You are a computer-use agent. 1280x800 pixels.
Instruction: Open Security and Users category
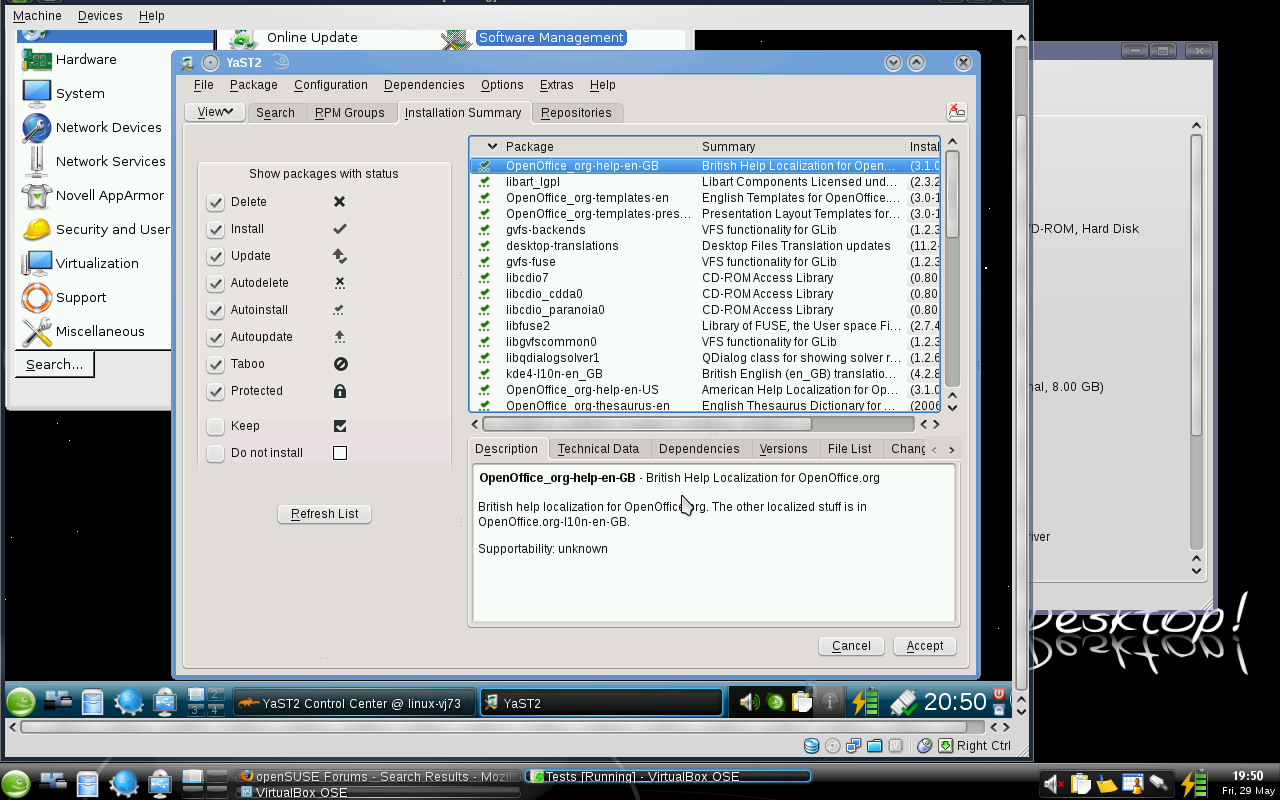click(x=96, y=230)
